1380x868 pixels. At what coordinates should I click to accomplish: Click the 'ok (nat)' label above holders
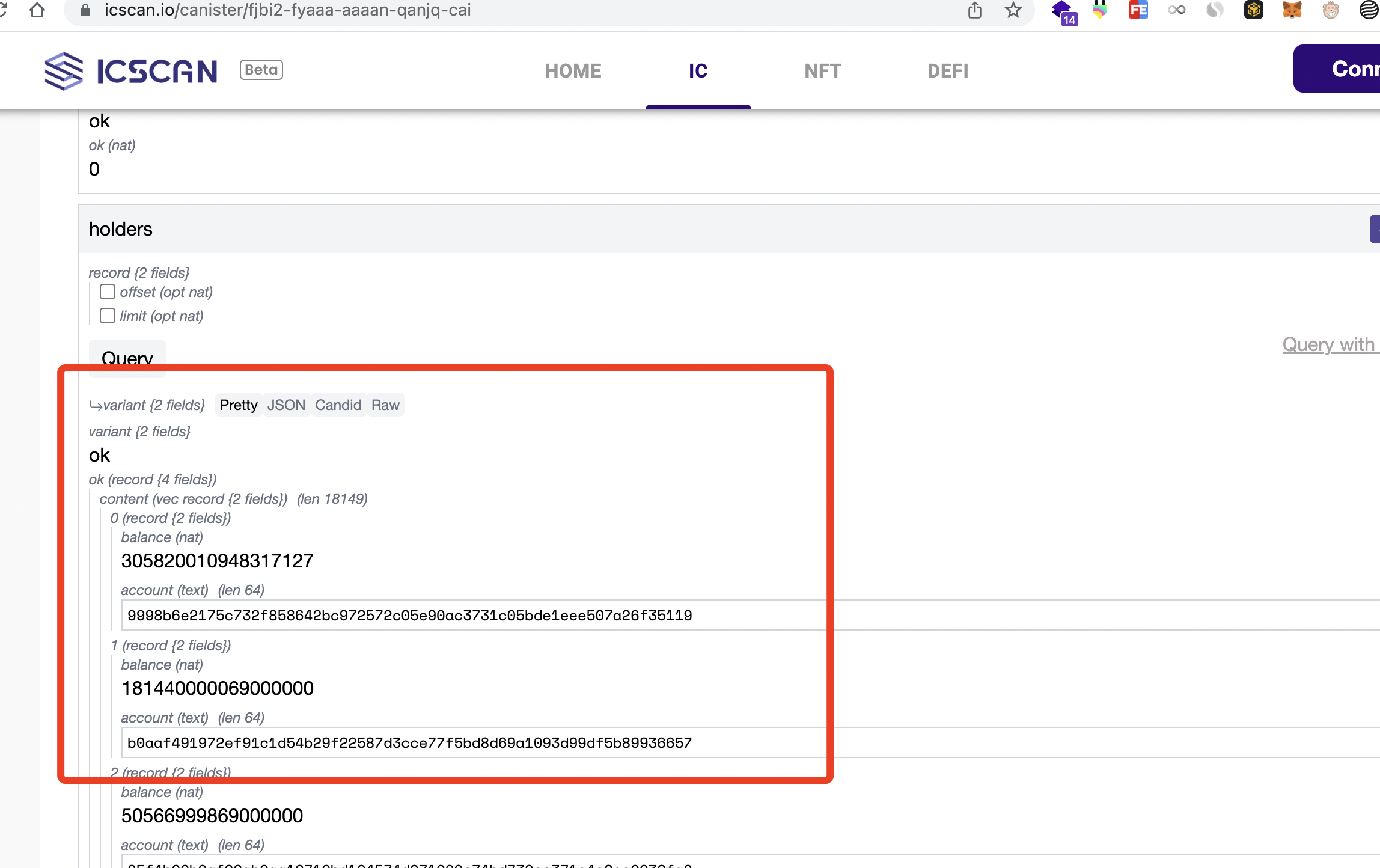pos(112,145)
